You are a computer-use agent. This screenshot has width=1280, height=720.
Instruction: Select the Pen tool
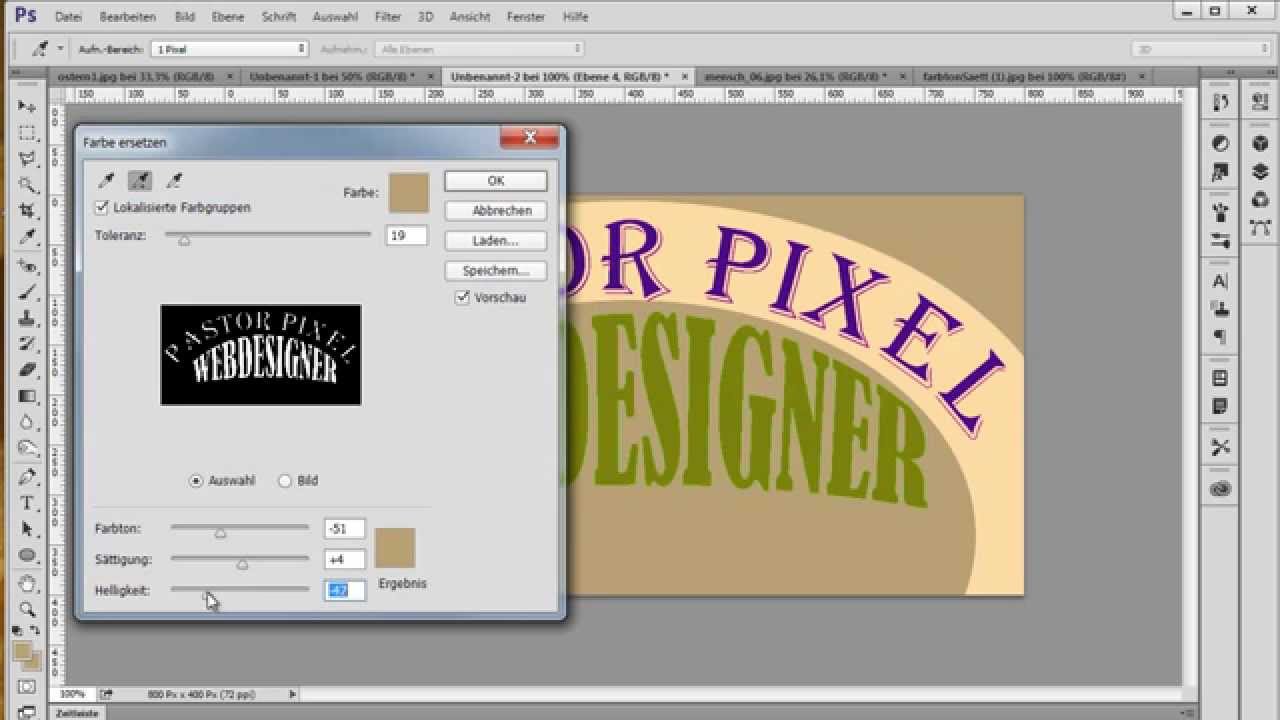27,477
